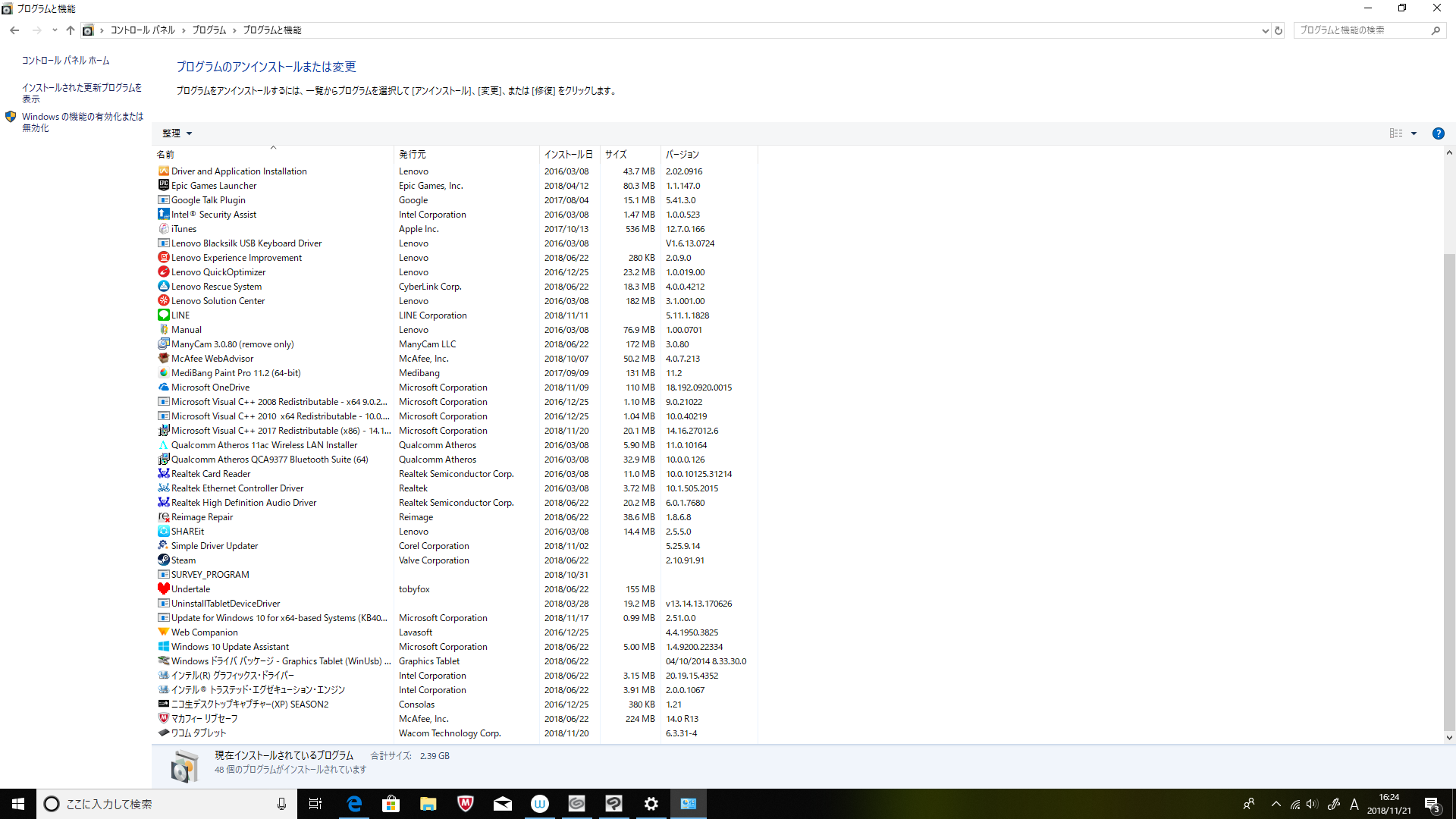The height and width of the screenshot is (819, 1456).
Task: Sort by サイズ column header
Action: pyautogui.click(x=615, y=155)
